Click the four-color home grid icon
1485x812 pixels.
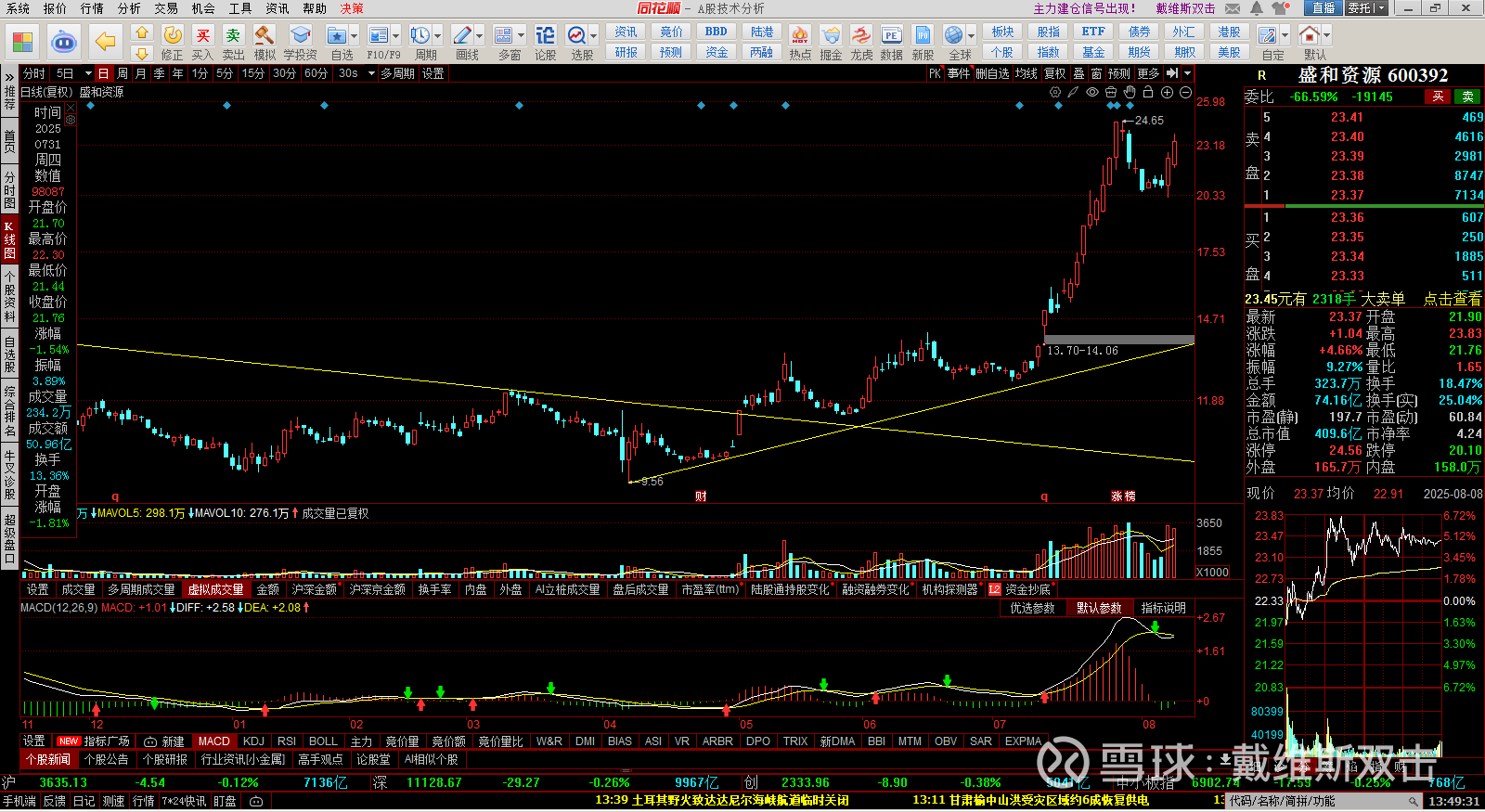tap(22, 42)
